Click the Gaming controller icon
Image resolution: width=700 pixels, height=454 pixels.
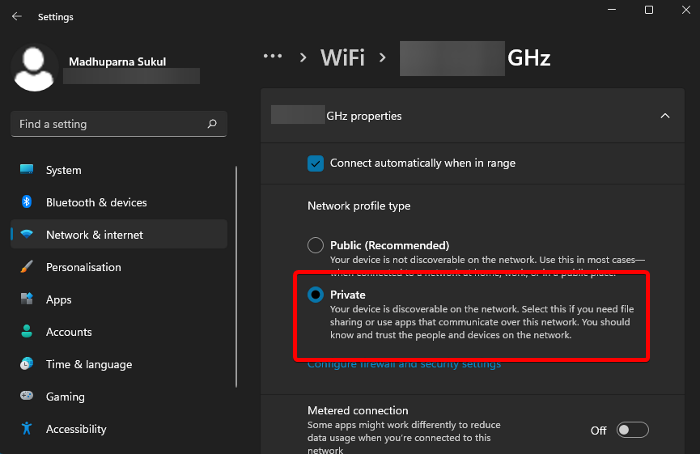pos(26,397)
